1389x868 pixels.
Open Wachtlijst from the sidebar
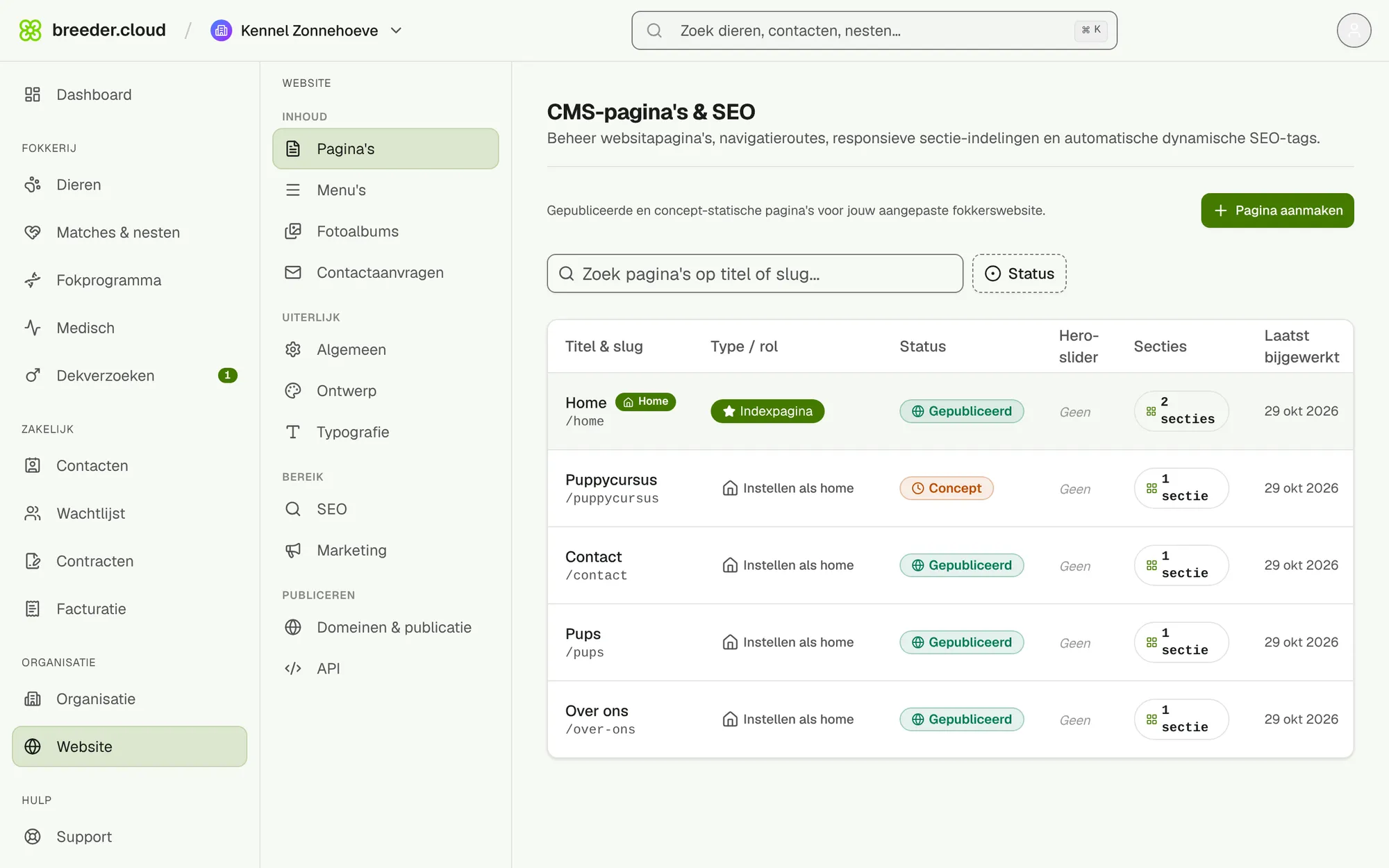130,514
